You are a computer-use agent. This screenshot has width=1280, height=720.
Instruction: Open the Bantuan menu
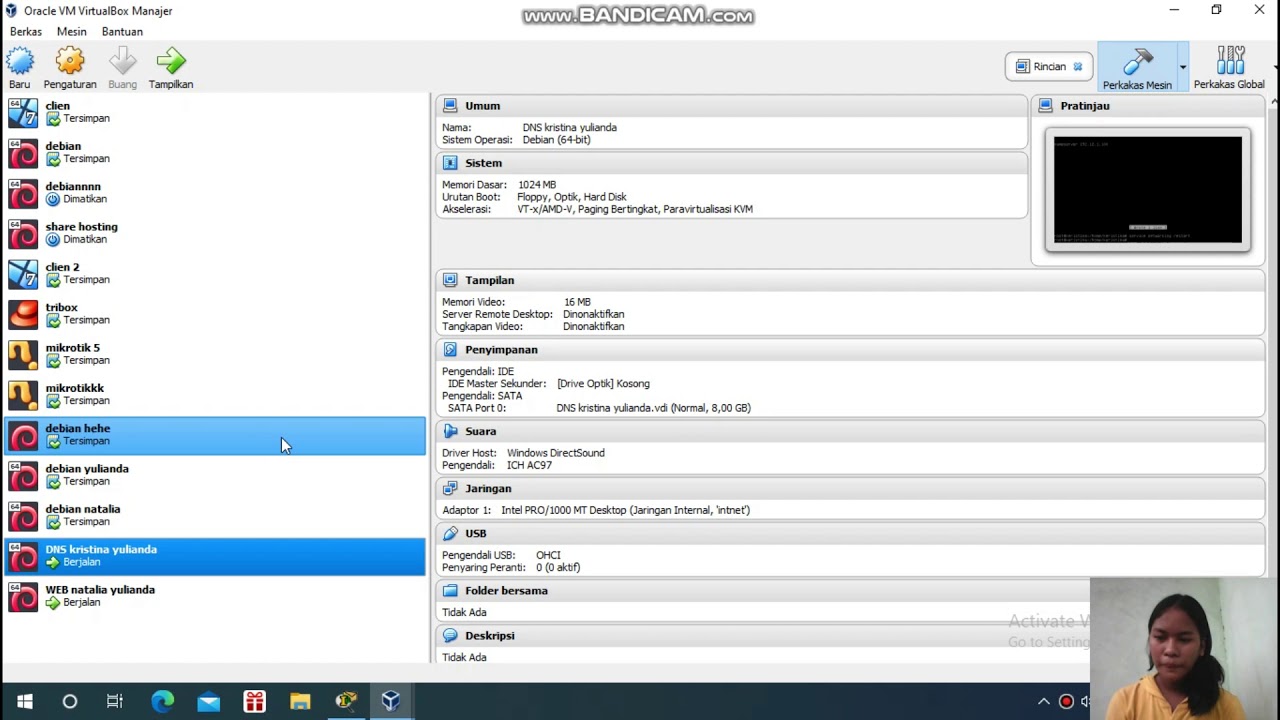[x=122, y=32]
